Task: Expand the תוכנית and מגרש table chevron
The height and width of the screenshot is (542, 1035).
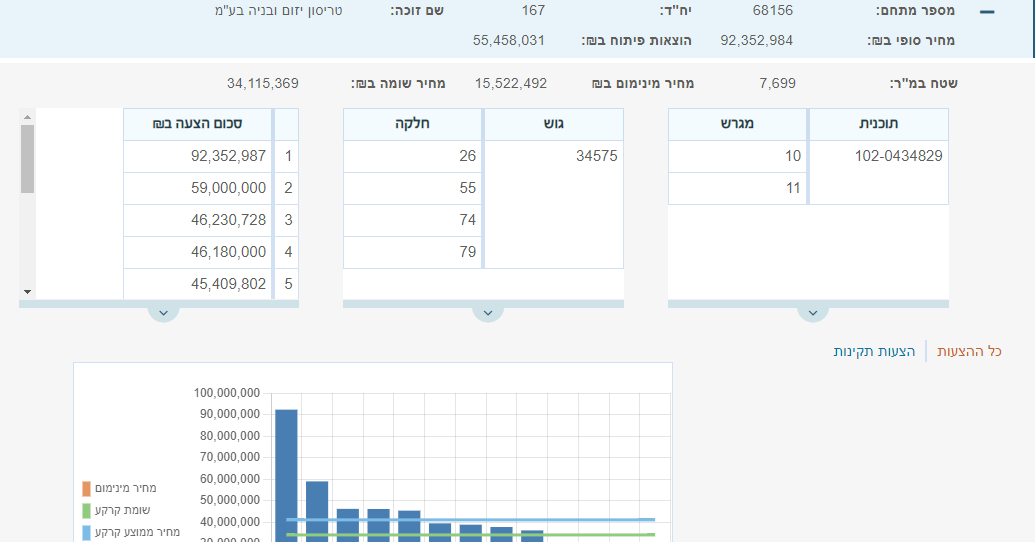Action: click(812, 312)
